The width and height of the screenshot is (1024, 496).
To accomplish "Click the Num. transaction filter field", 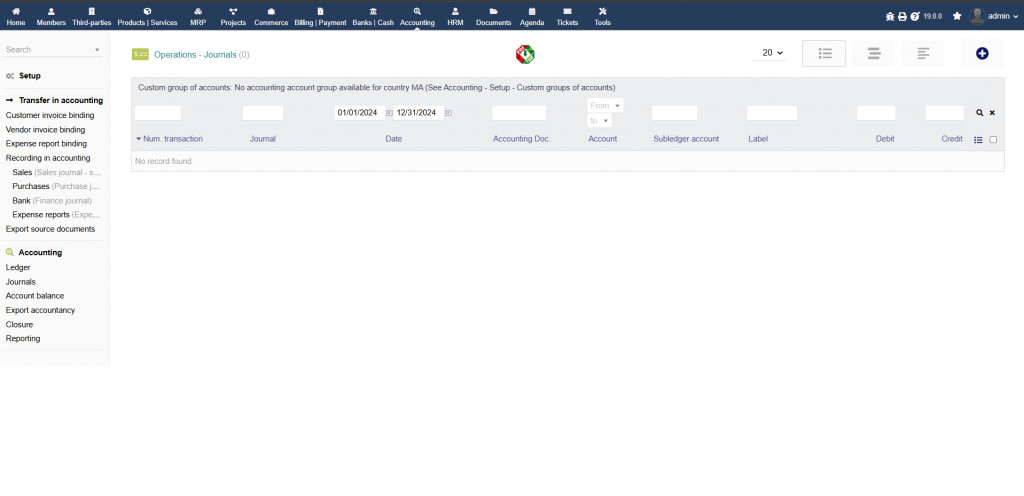I will (x=157, y=113).
